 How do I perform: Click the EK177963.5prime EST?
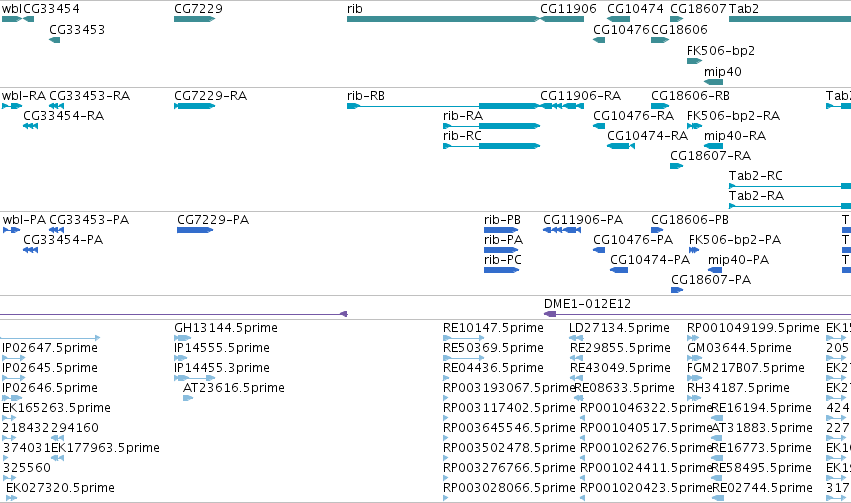pyautogui.click(x=58, y=459)
